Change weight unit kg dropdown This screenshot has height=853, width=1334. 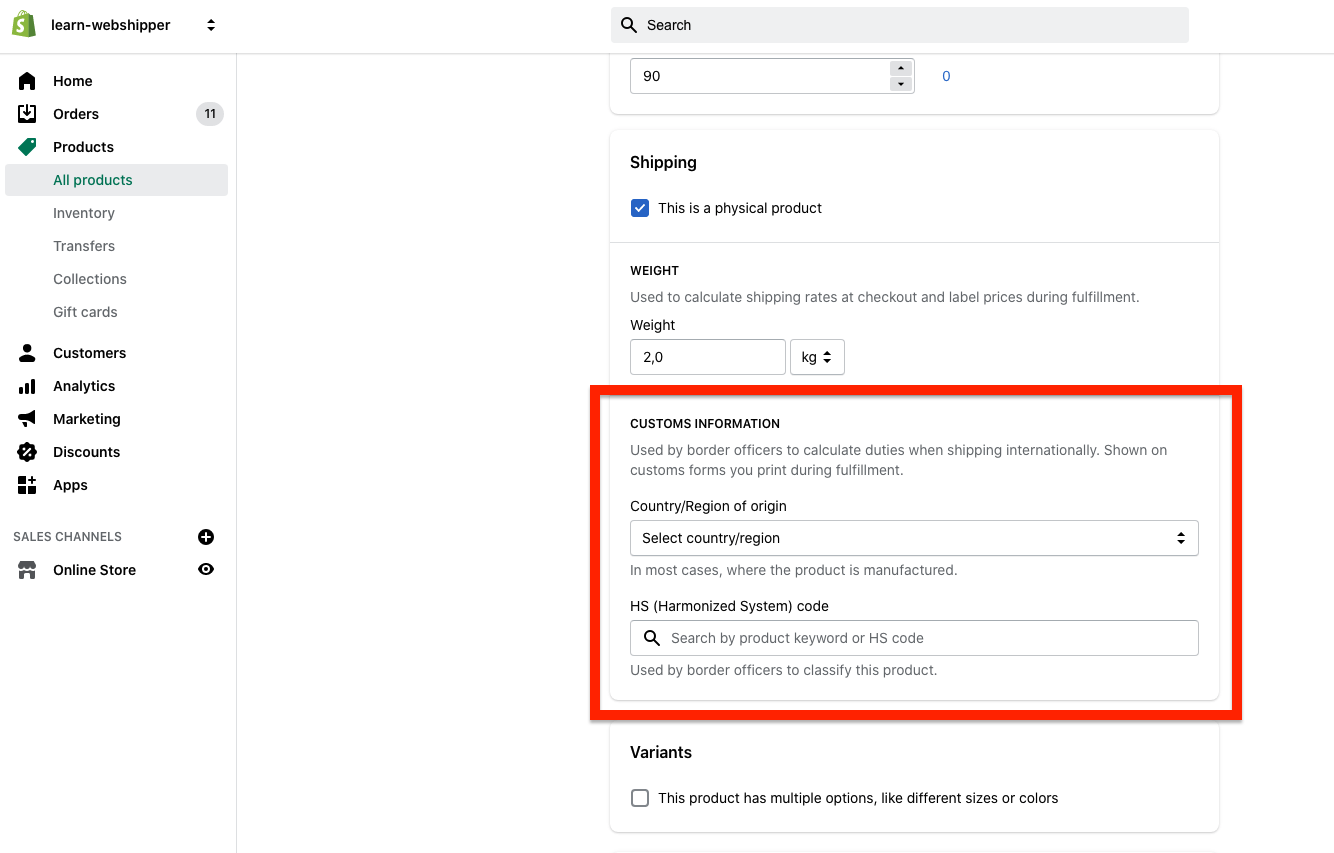pos(817,357)
